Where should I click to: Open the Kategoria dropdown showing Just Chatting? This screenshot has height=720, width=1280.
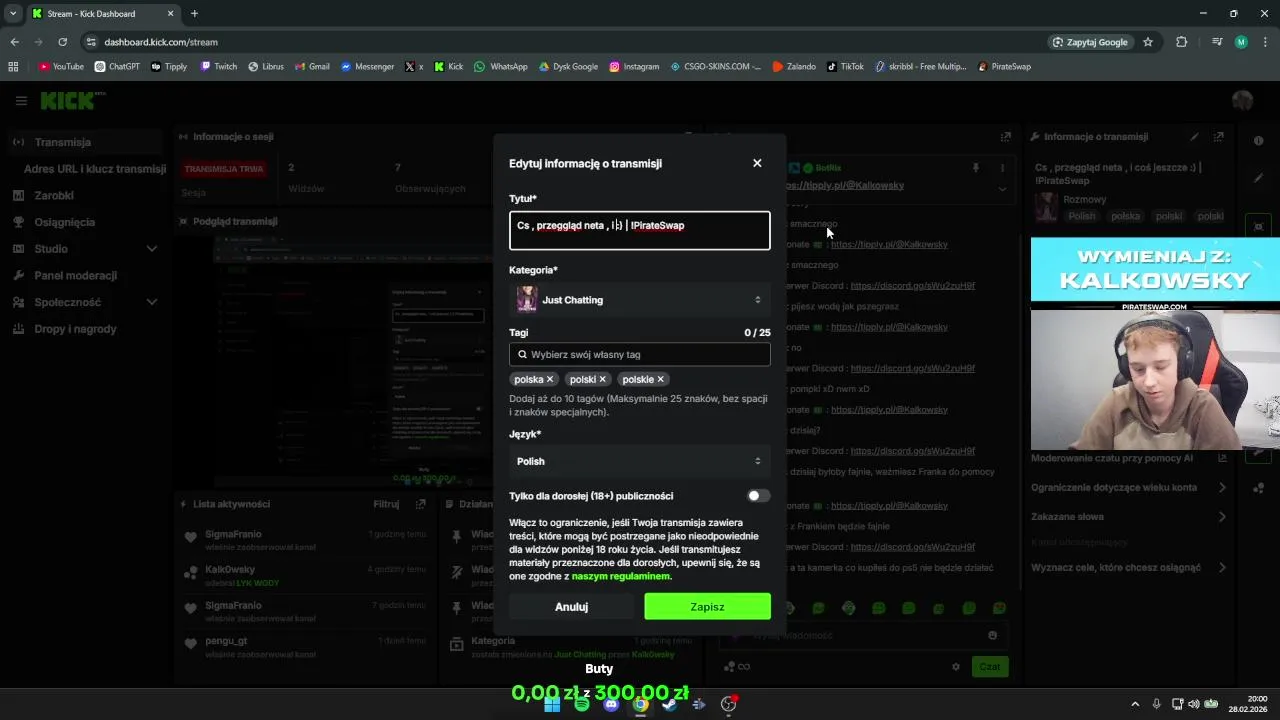tap(640, 300)
